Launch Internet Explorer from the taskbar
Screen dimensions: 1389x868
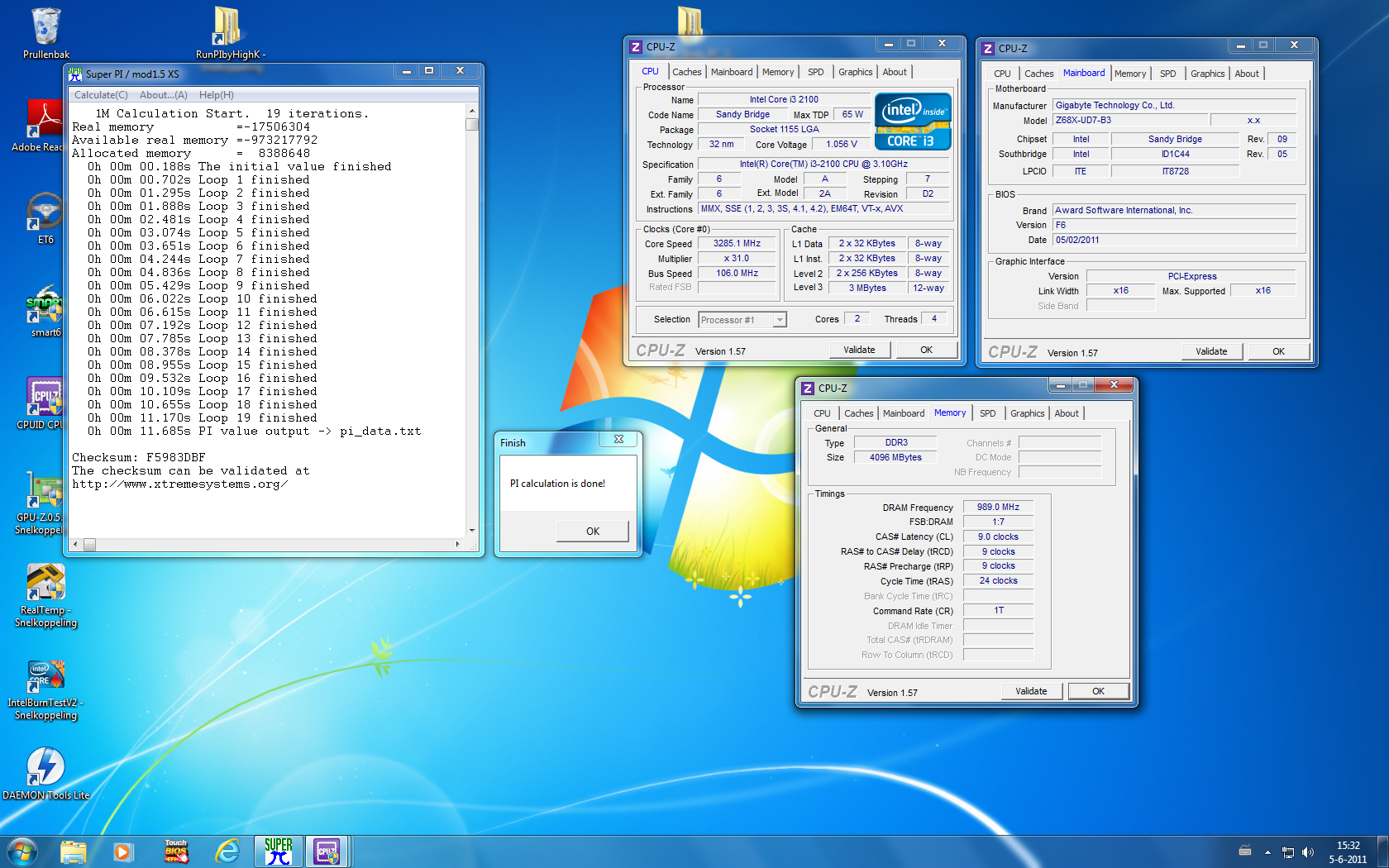tap(227, 851)
